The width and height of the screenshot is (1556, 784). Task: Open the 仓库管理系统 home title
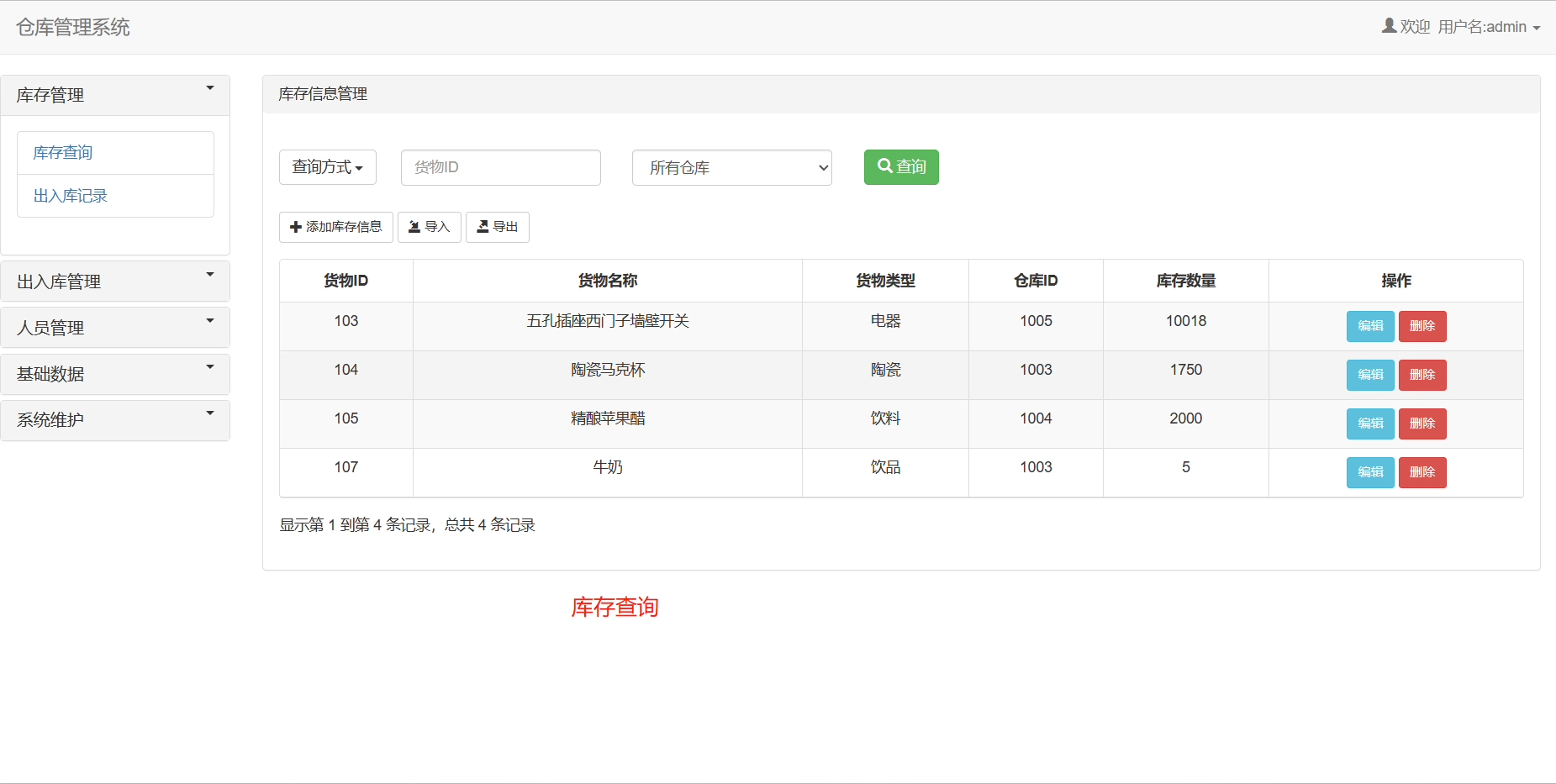click(x=73, y=27)
